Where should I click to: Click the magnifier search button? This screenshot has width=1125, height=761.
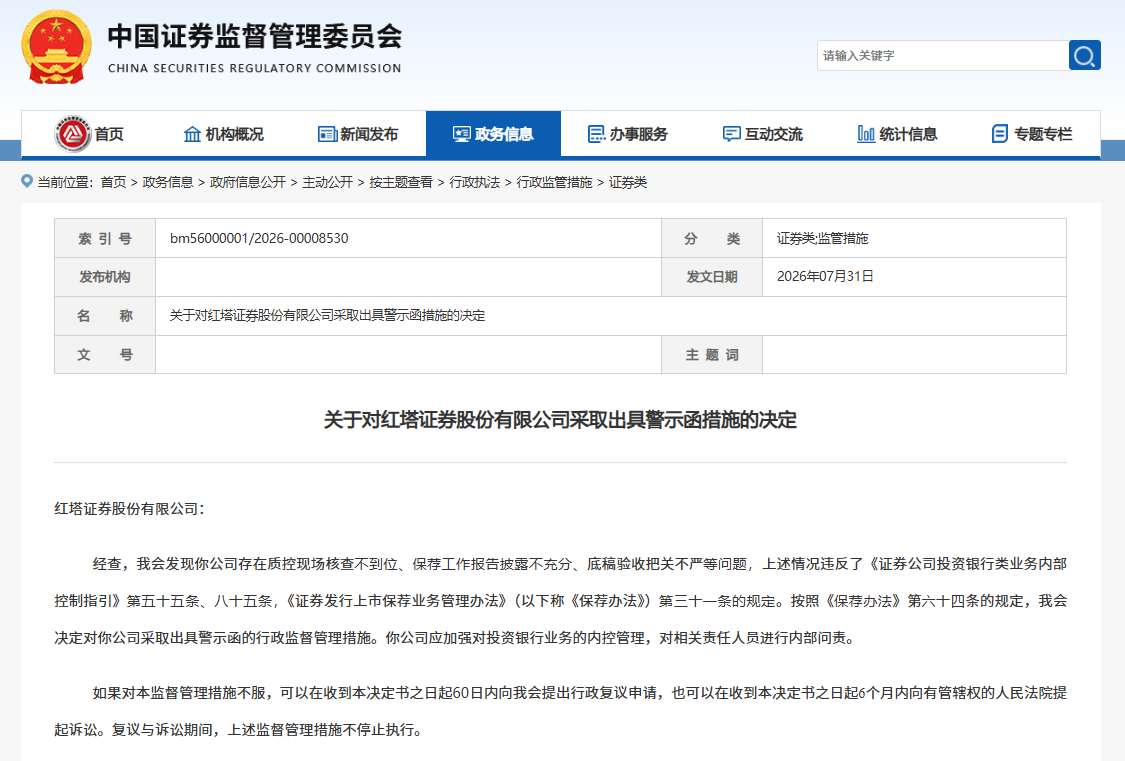tap(1084, 55)
